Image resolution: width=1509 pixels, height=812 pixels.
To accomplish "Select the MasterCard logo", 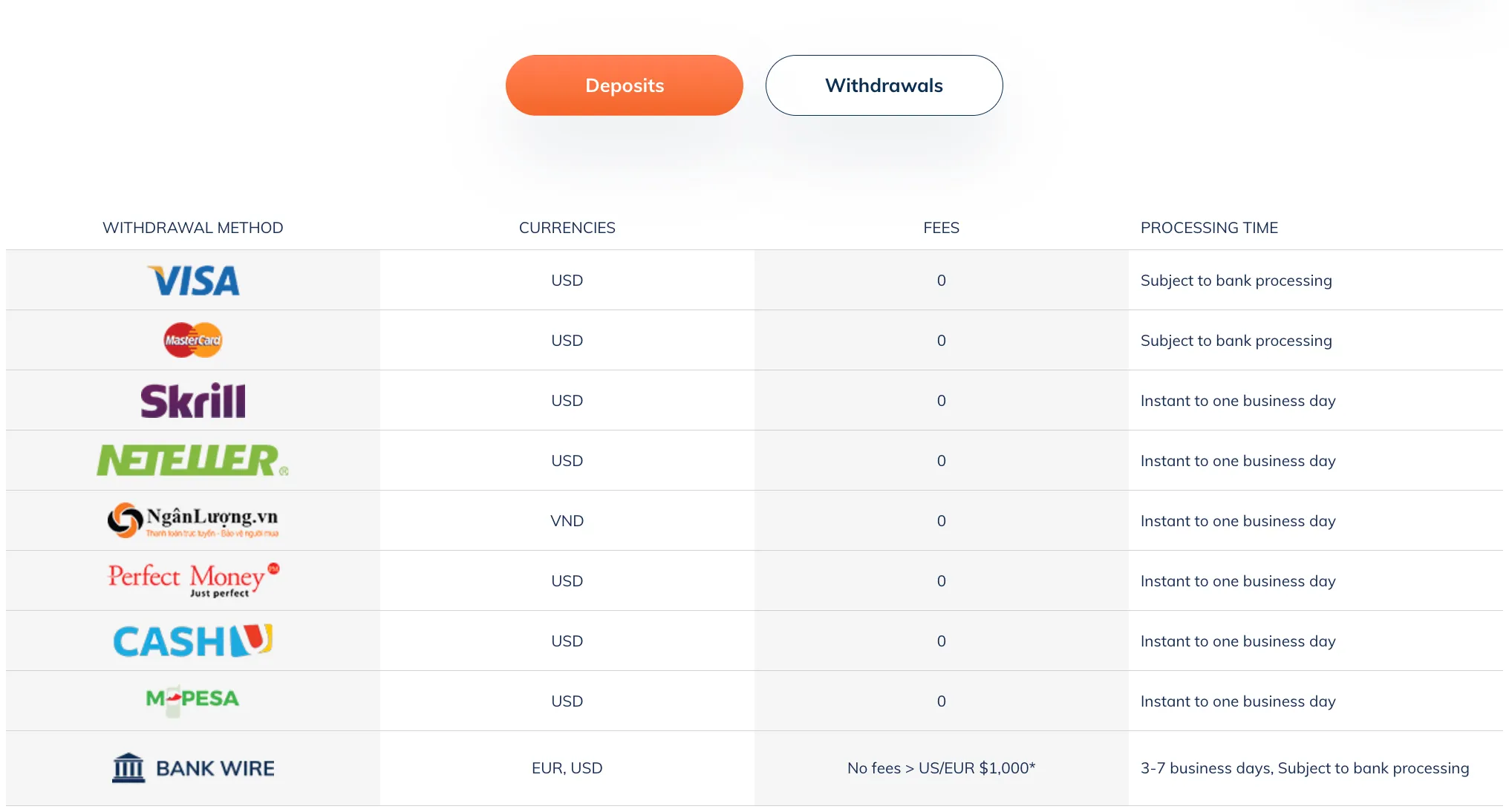I will [x=193, y=340].
